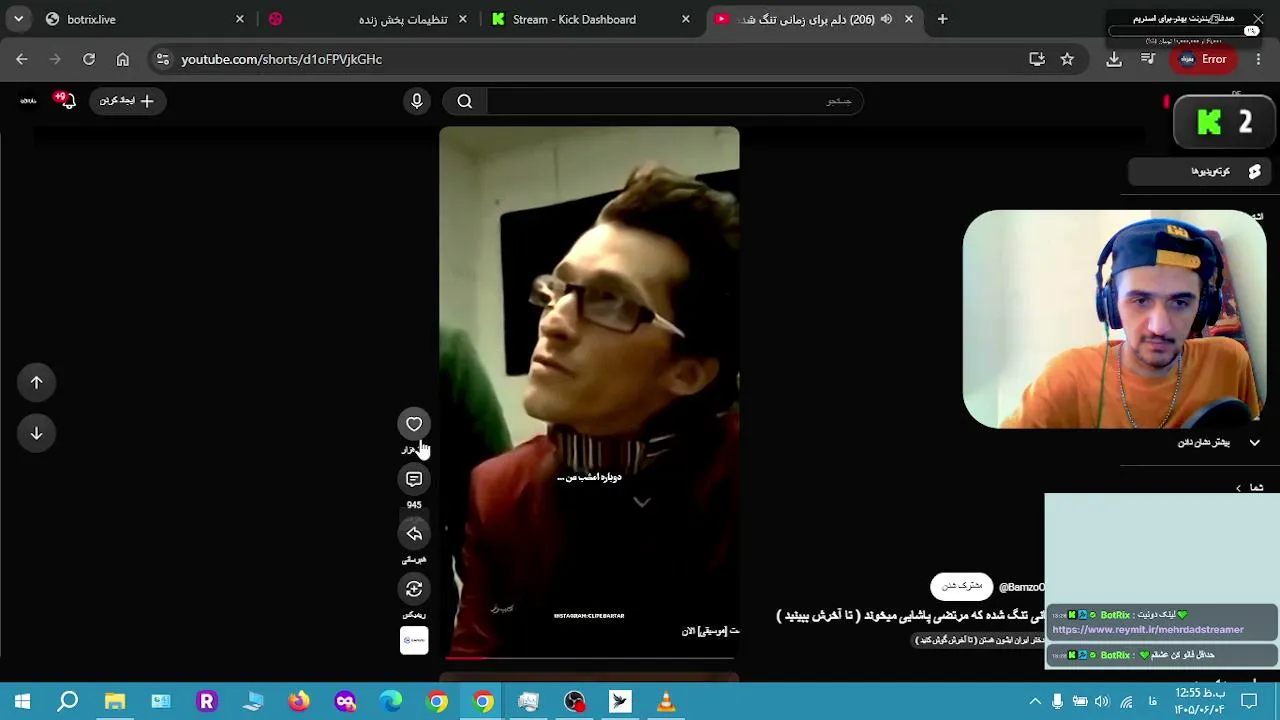This screenshot has height=720, width=1280.
Task: Open the sound thumbnail below the Remix button
Action: point(414,640)
